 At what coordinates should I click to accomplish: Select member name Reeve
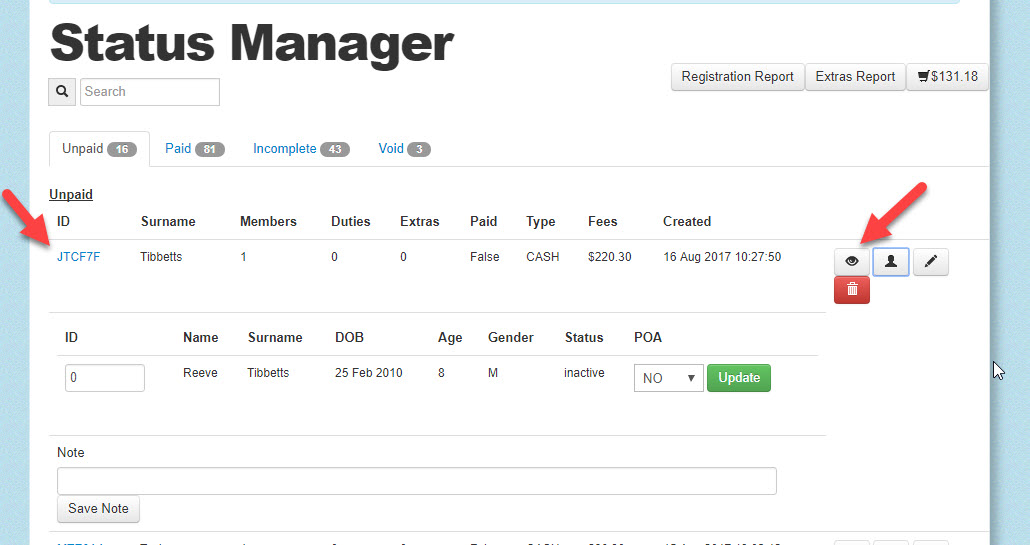point(200,373)
